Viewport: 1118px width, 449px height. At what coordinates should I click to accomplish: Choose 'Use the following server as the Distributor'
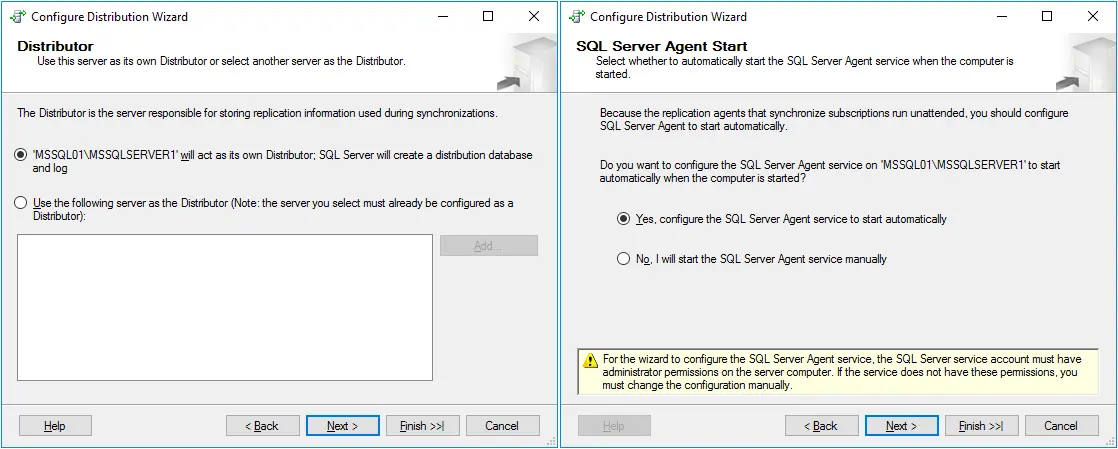[21, 203]
